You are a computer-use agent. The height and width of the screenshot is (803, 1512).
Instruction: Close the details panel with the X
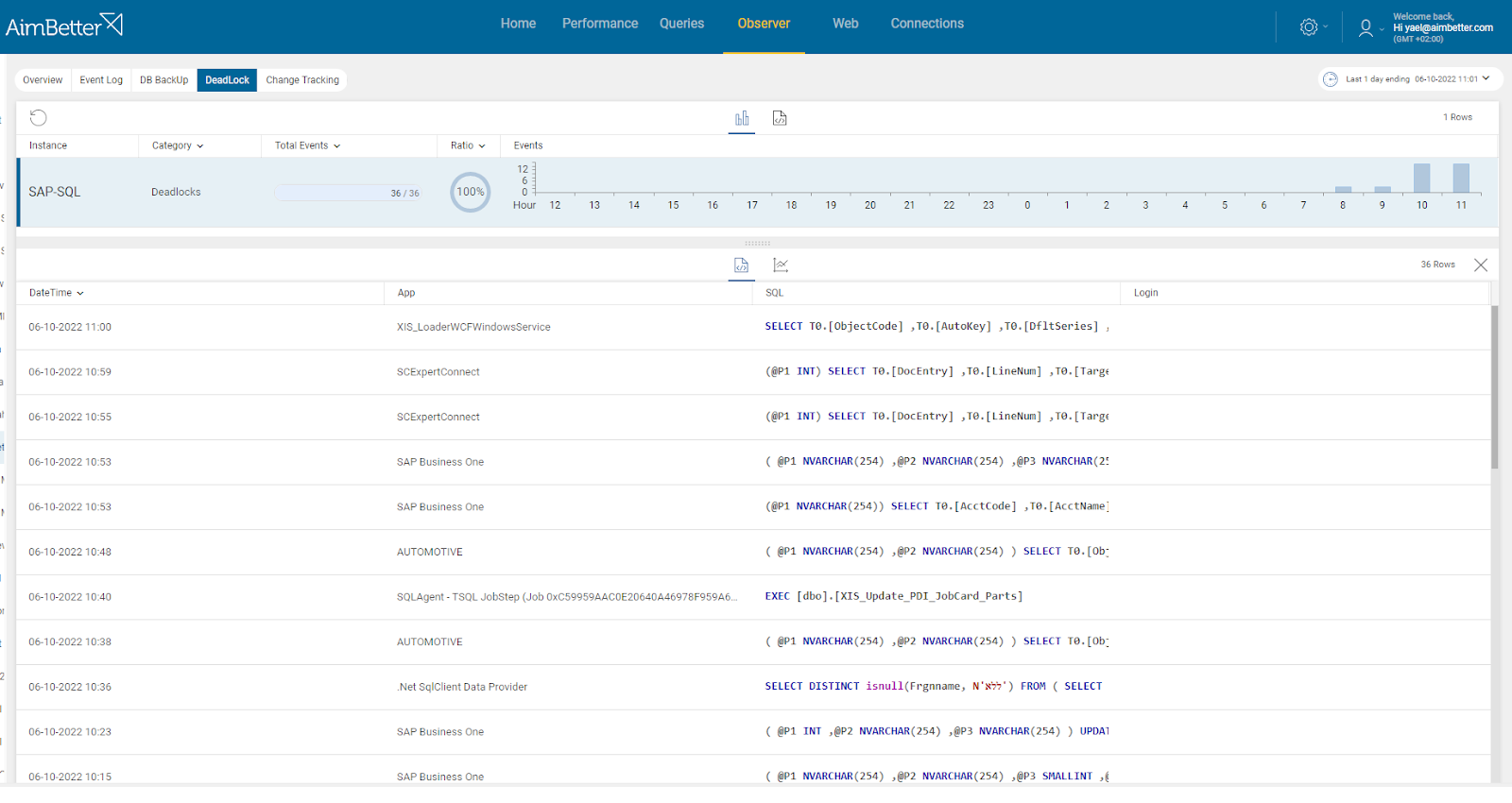[x=1481, y=265]
